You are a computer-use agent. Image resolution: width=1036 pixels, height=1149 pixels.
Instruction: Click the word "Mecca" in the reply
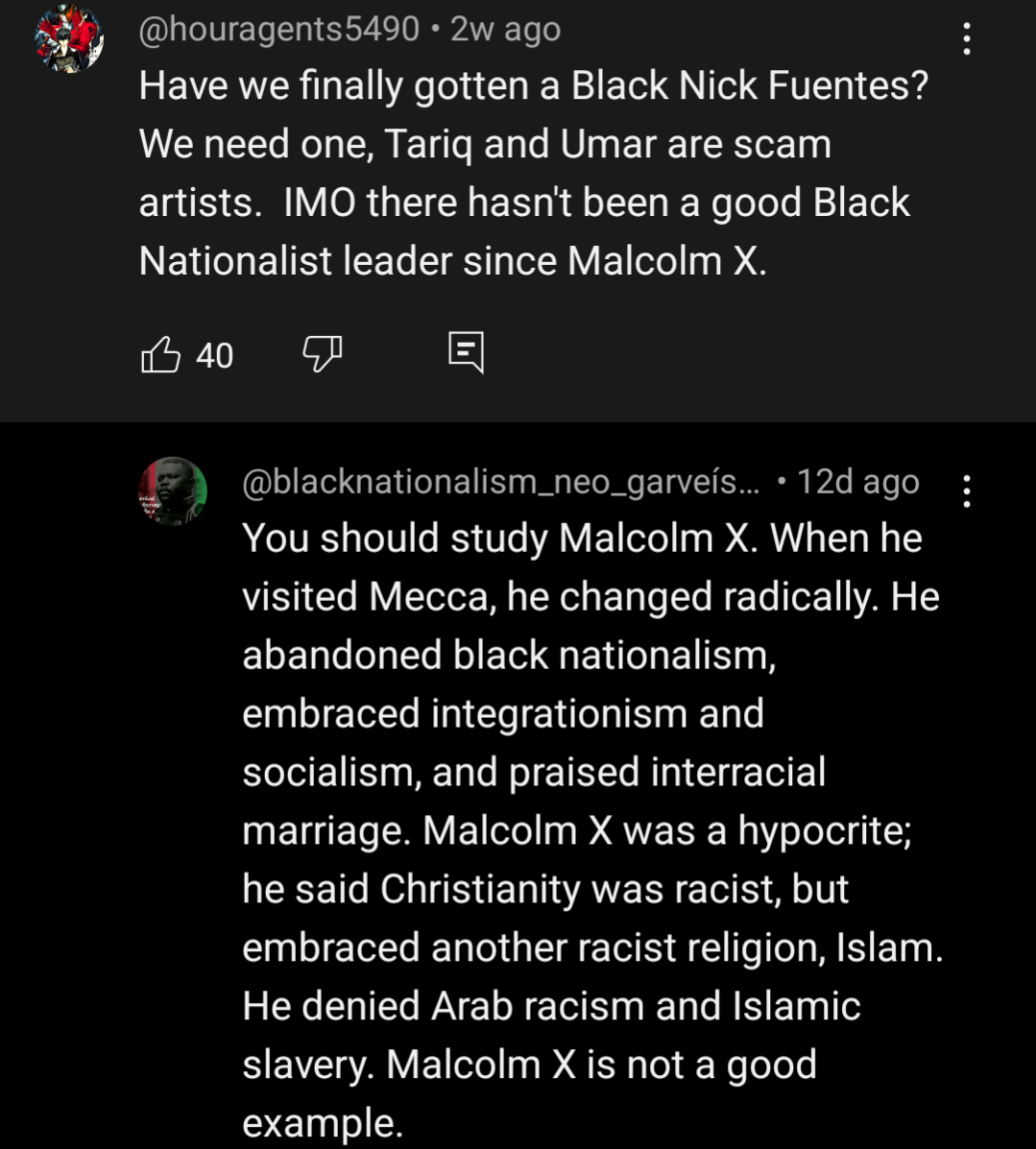point(428,597)
